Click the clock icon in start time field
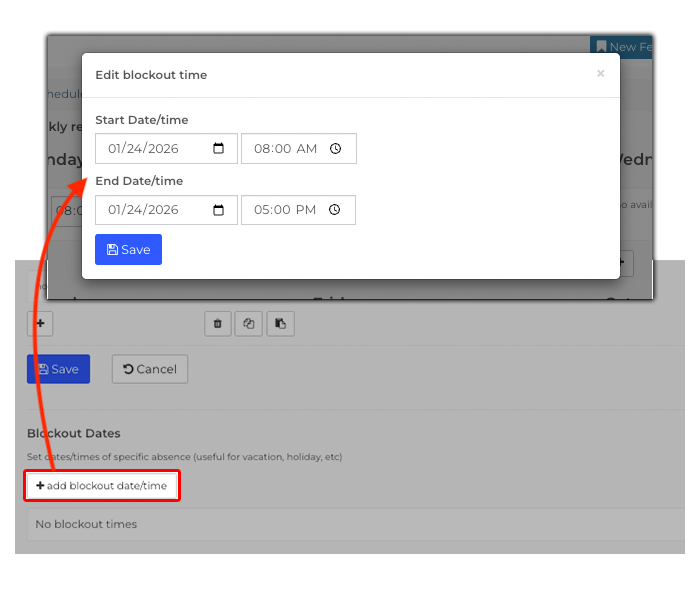Image resolution: width=700 pixels, height=600 pixels. pyautogui.click(x=335, y=149)
